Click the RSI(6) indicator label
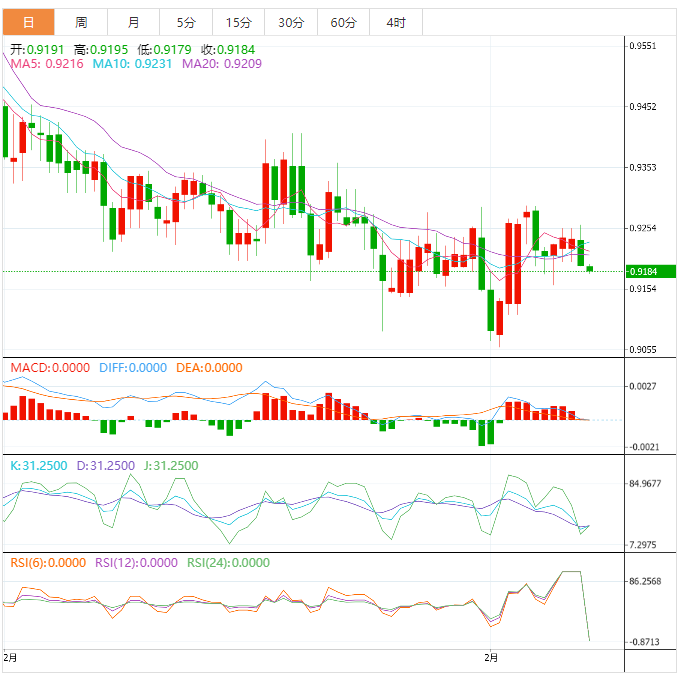 pos(48,563)
